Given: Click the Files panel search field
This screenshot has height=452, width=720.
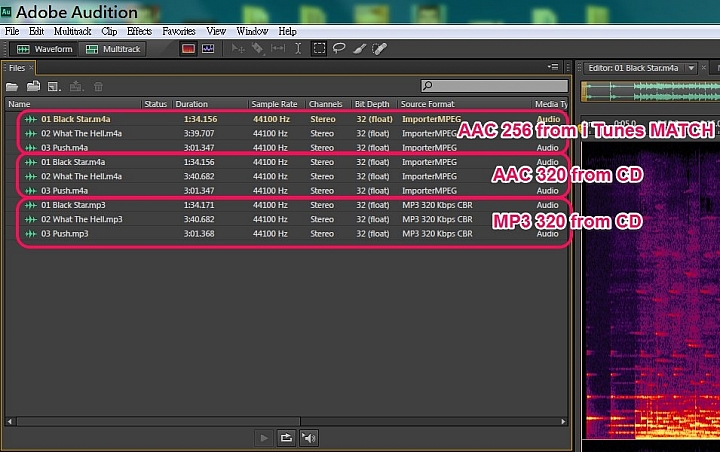Looking at the screenshot, I should point(495,86).
